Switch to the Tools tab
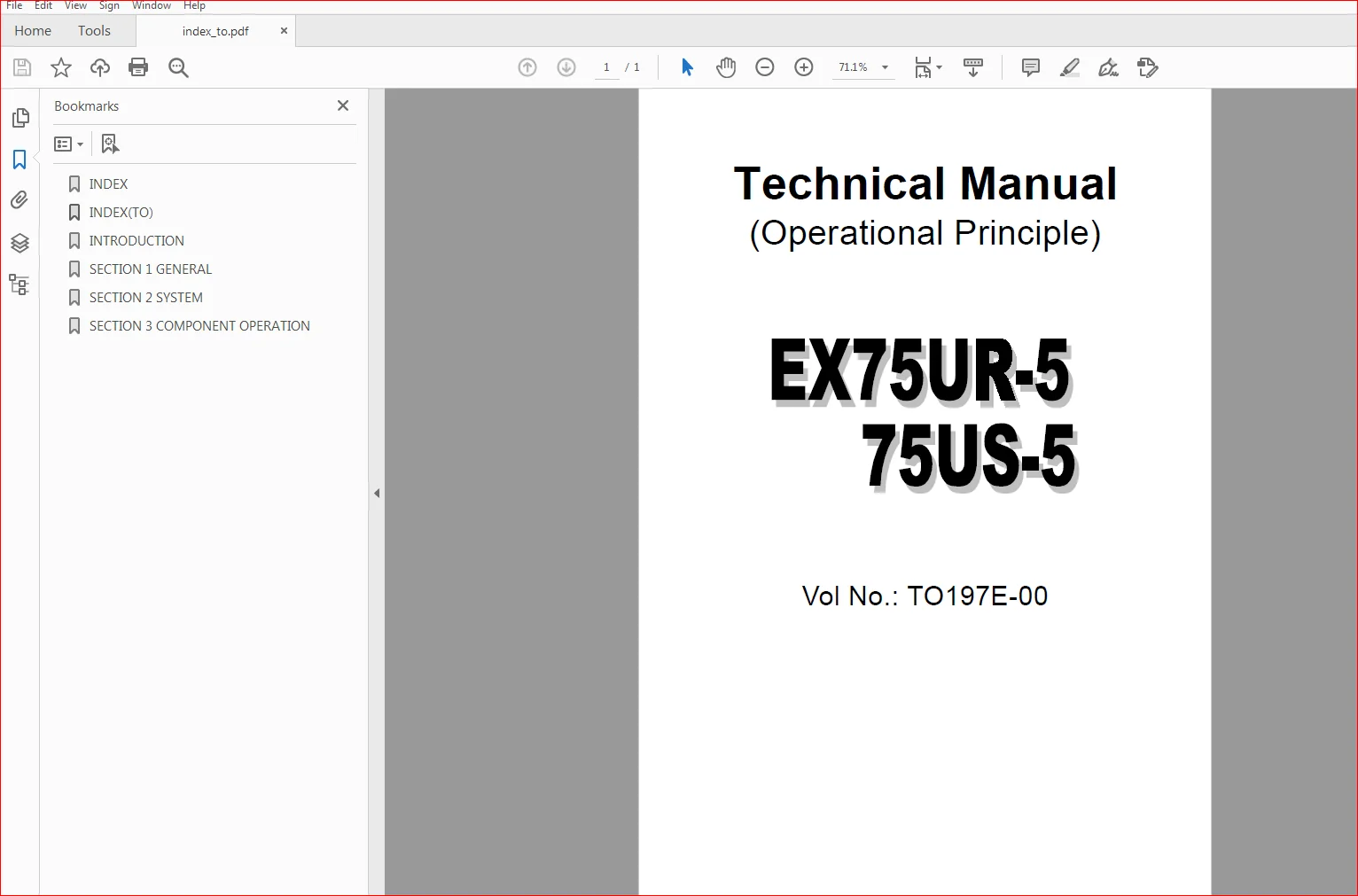 [x=94, y=30]
